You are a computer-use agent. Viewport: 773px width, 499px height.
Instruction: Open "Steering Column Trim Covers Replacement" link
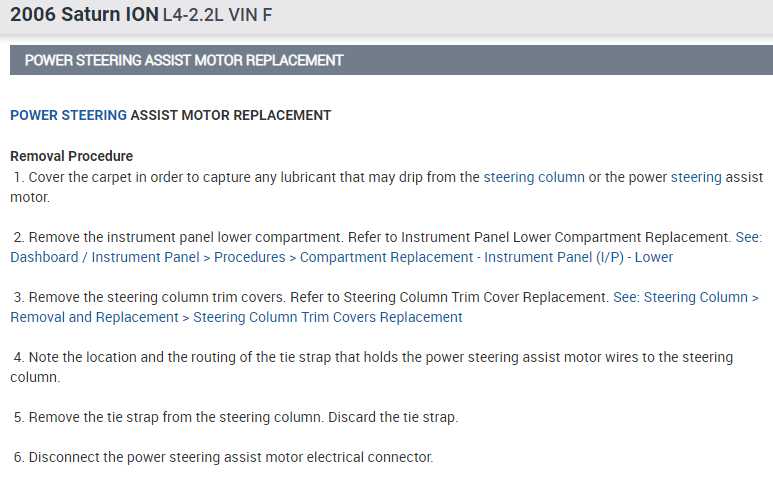coord(327,317)
